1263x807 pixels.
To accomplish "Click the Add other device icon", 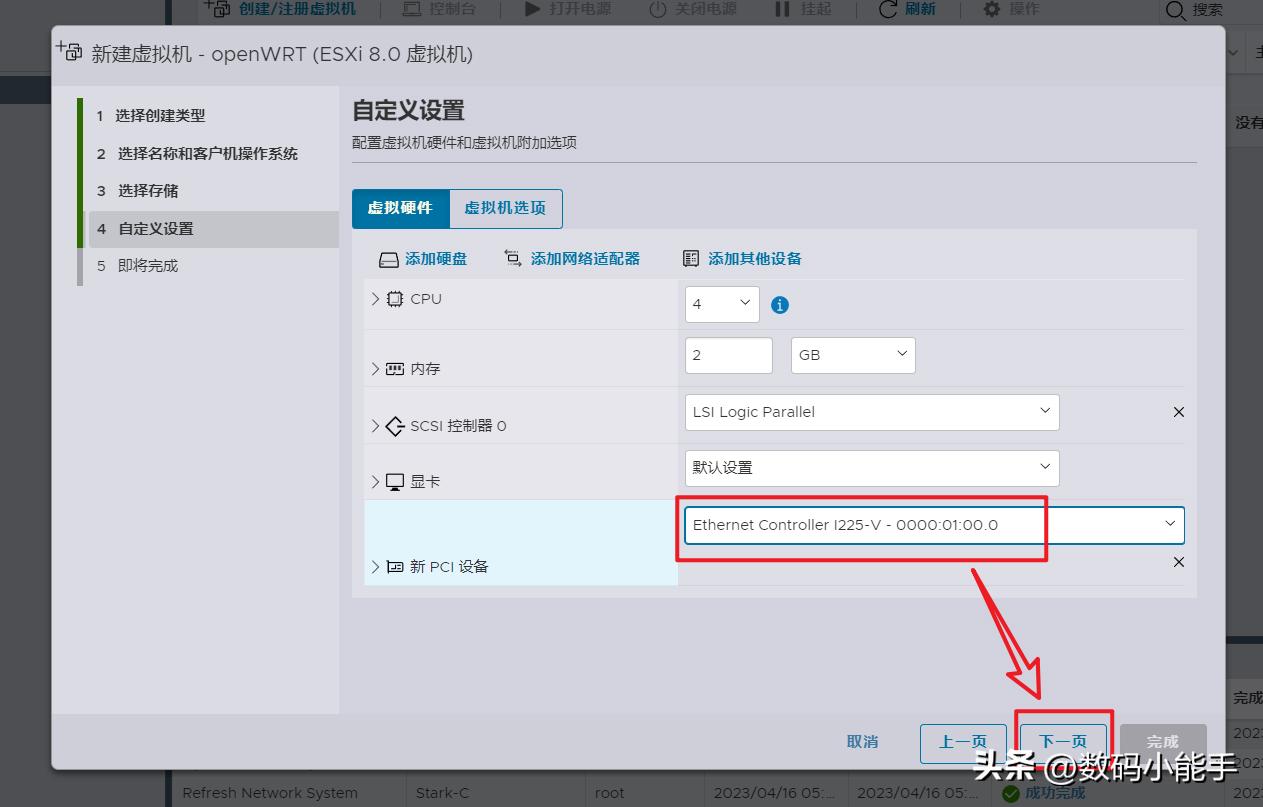I will (x=691, y=259).
